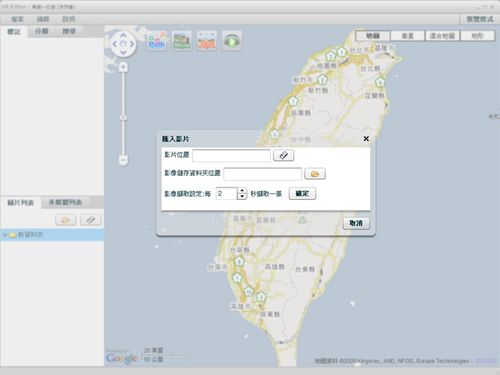This screenshot has height=375, width=500.
Task: Switch map to 地圖 view
Action: click(x=373, y=36)
